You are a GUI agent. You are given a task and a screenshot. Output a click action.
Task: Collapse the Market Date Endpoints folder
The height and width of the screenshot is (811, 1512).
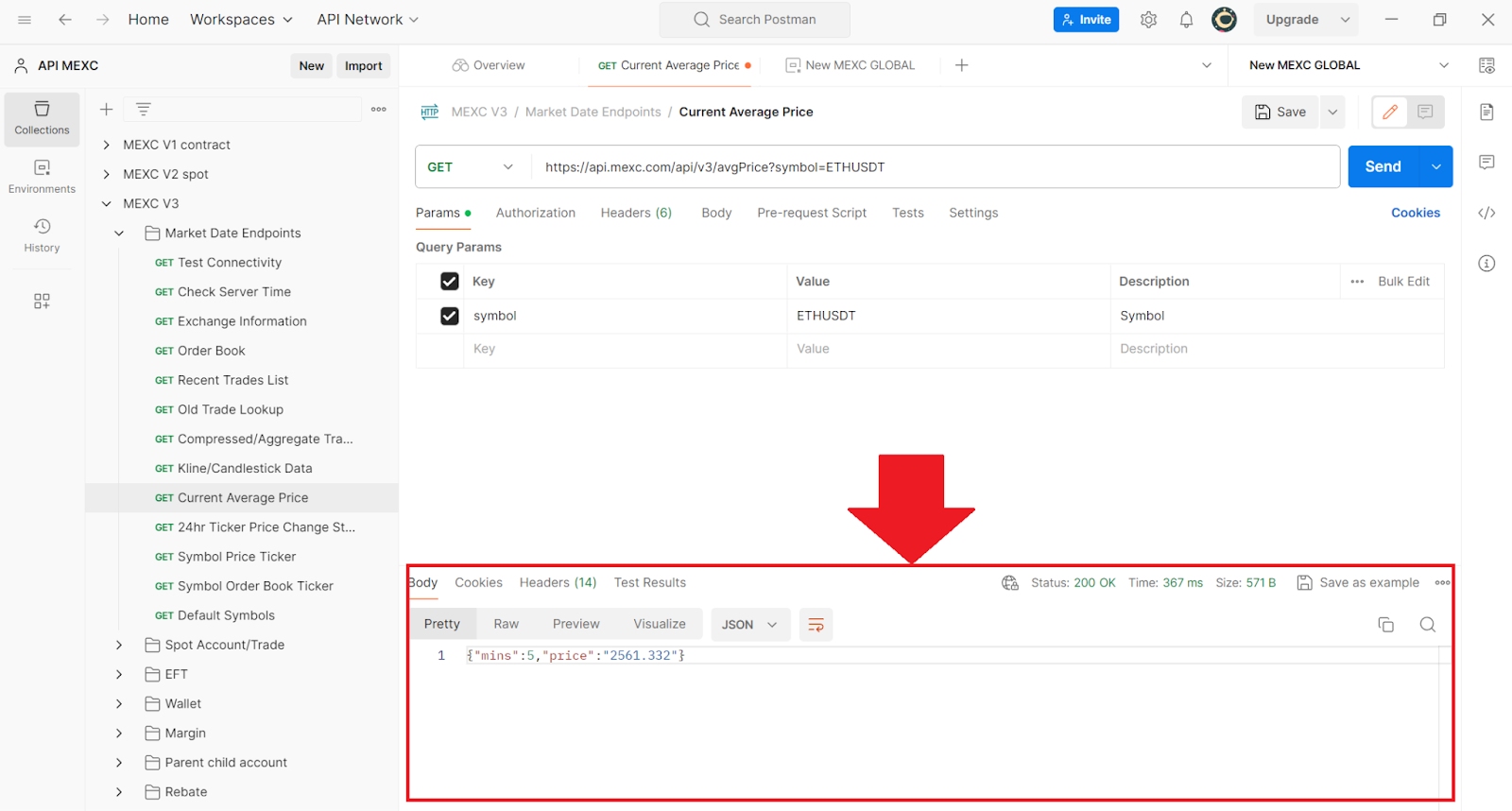click(119, 233)
